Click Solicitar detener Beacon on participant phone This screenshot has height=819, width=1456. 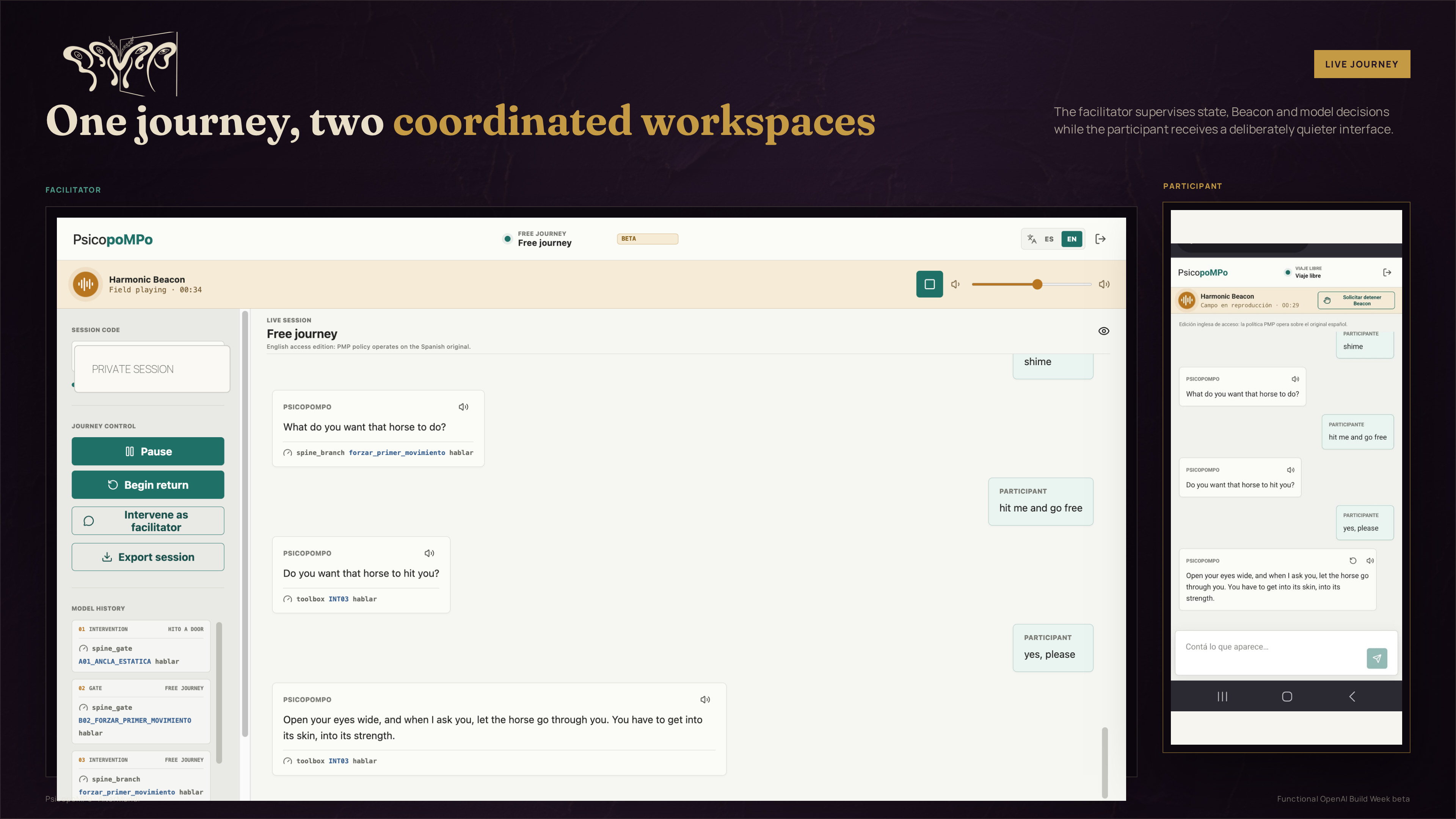click(1356, 300)
